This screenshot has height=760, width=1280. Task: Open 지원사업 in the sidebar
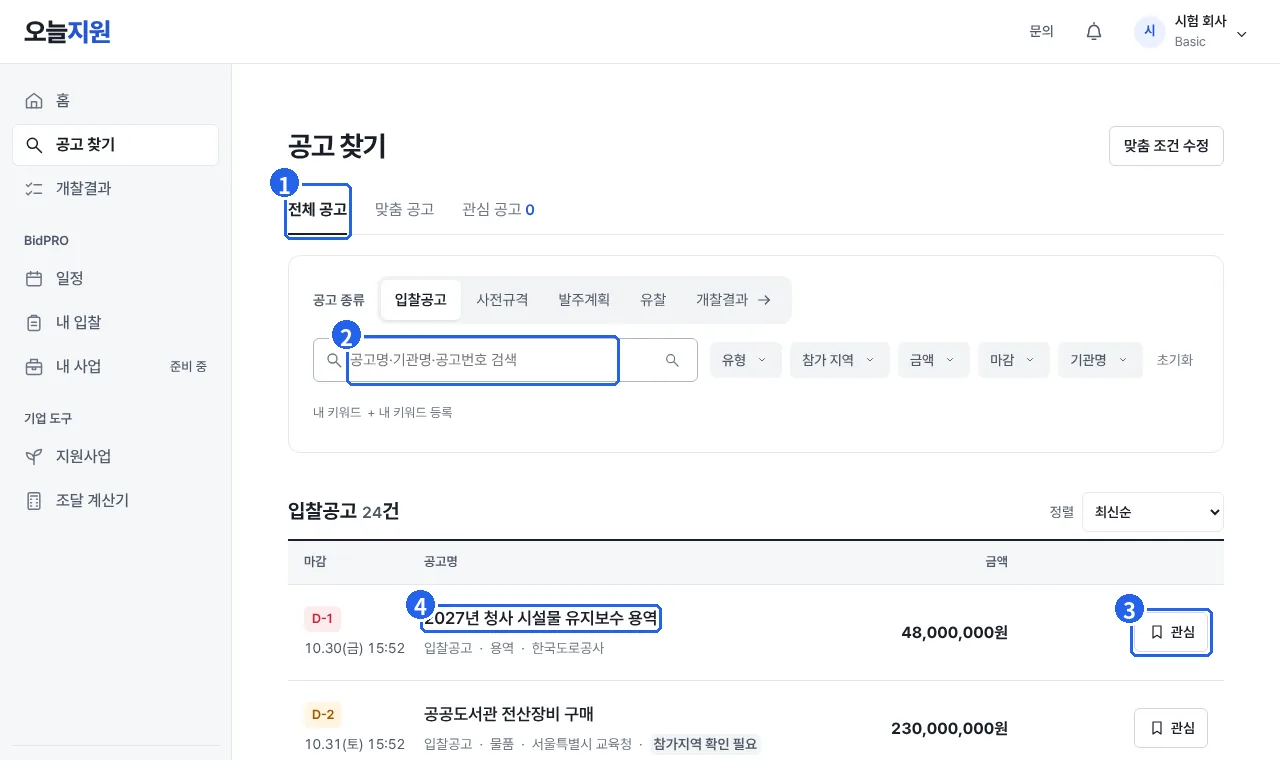[x=116, y=457]
